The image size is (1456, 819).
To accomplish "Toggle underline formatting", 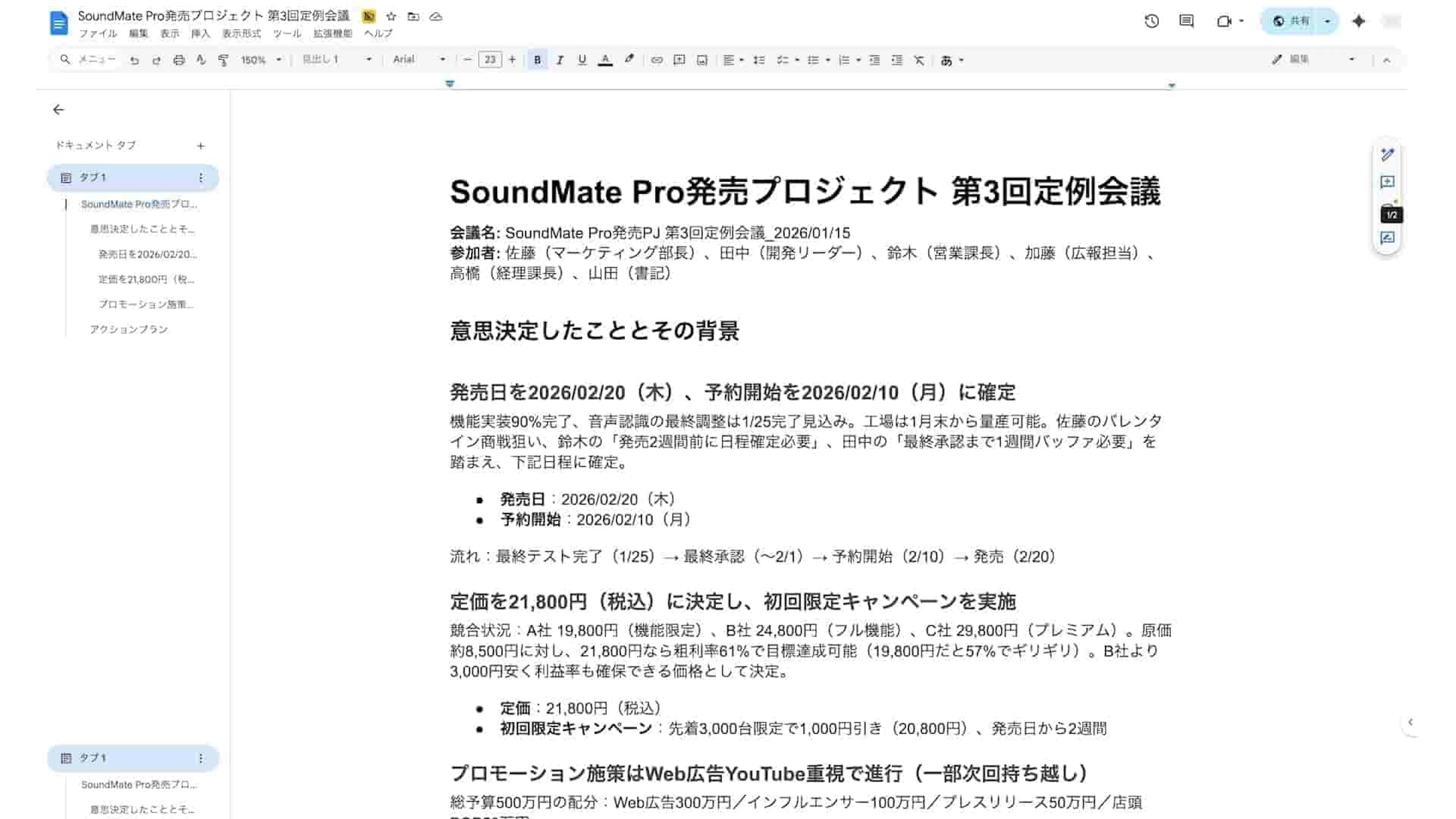I will point(582,60).
